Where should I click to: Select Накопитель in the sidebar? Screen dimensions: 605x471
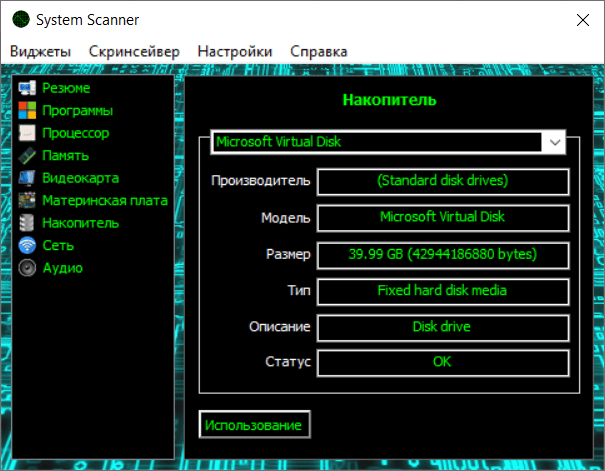[x=81, y=223]
